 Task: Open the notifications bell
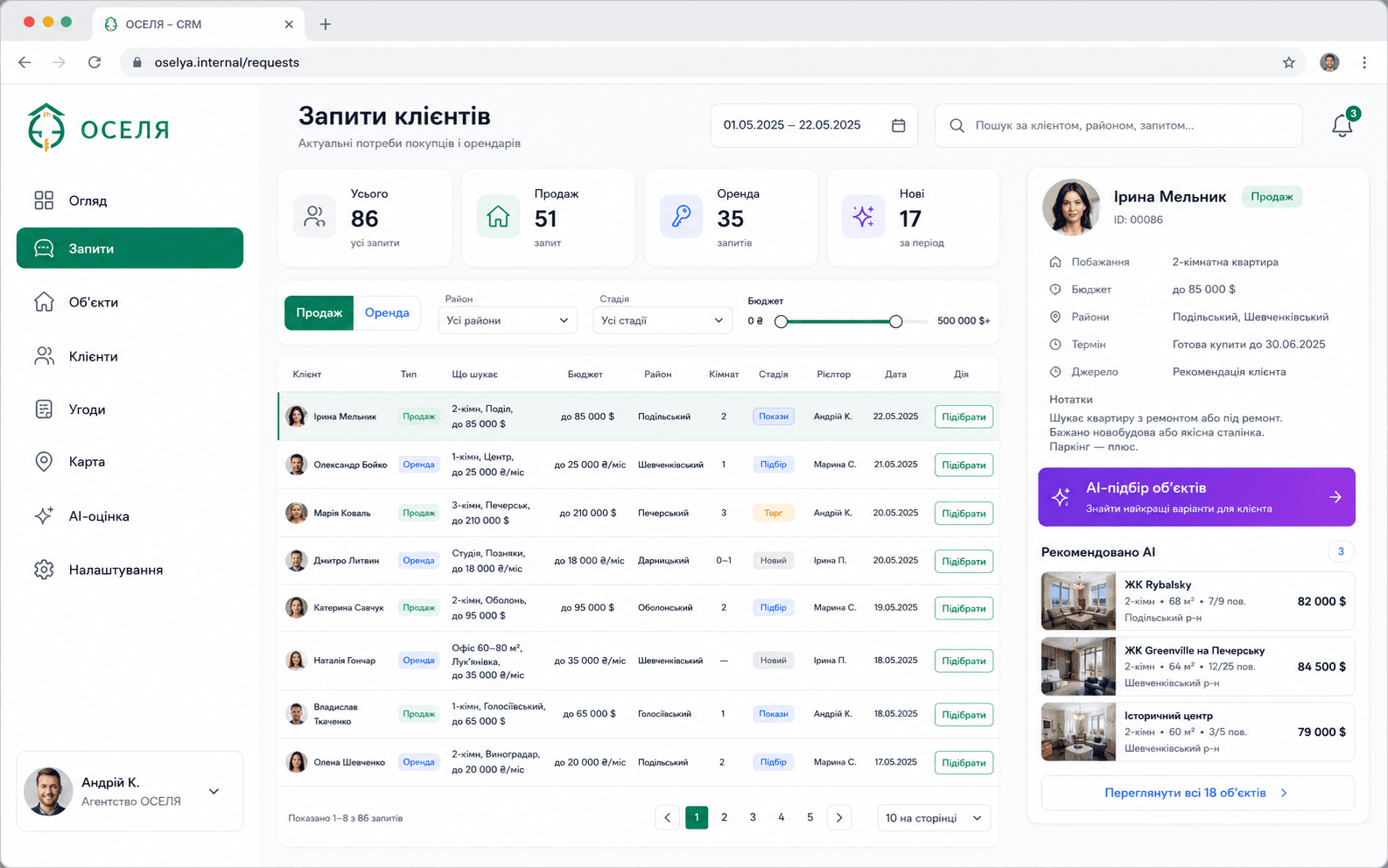pyautogui.click(x=1342, y=126)
